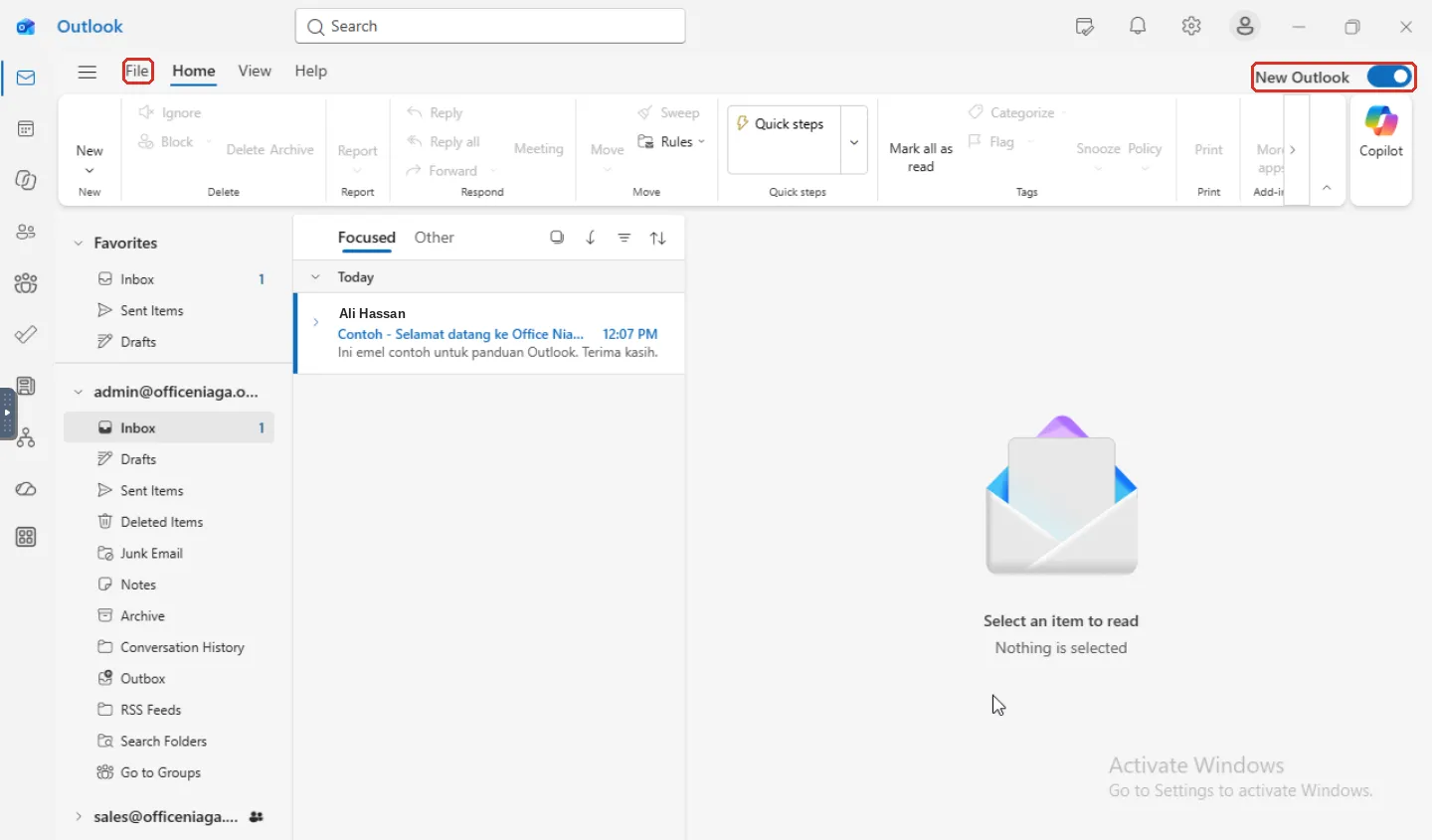Open the Calendar icon in sidebar
Viewport: 1432px width, 840px height.
click(x=26, y=129)
